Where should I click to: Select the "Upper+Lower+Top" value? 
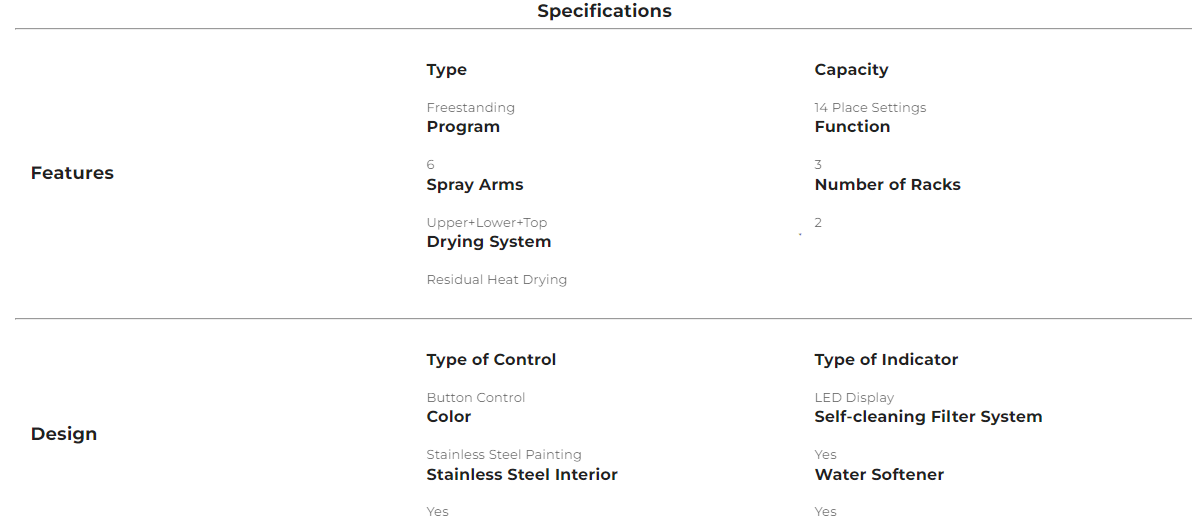(x=487, y=223)
